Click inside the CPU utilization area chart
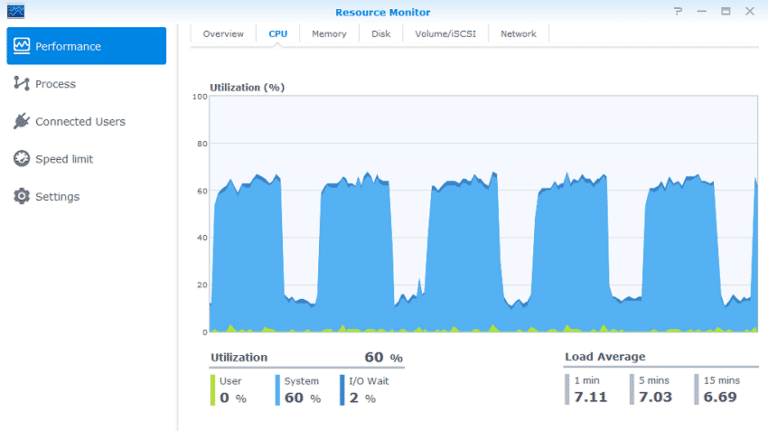 pos(483,214)
